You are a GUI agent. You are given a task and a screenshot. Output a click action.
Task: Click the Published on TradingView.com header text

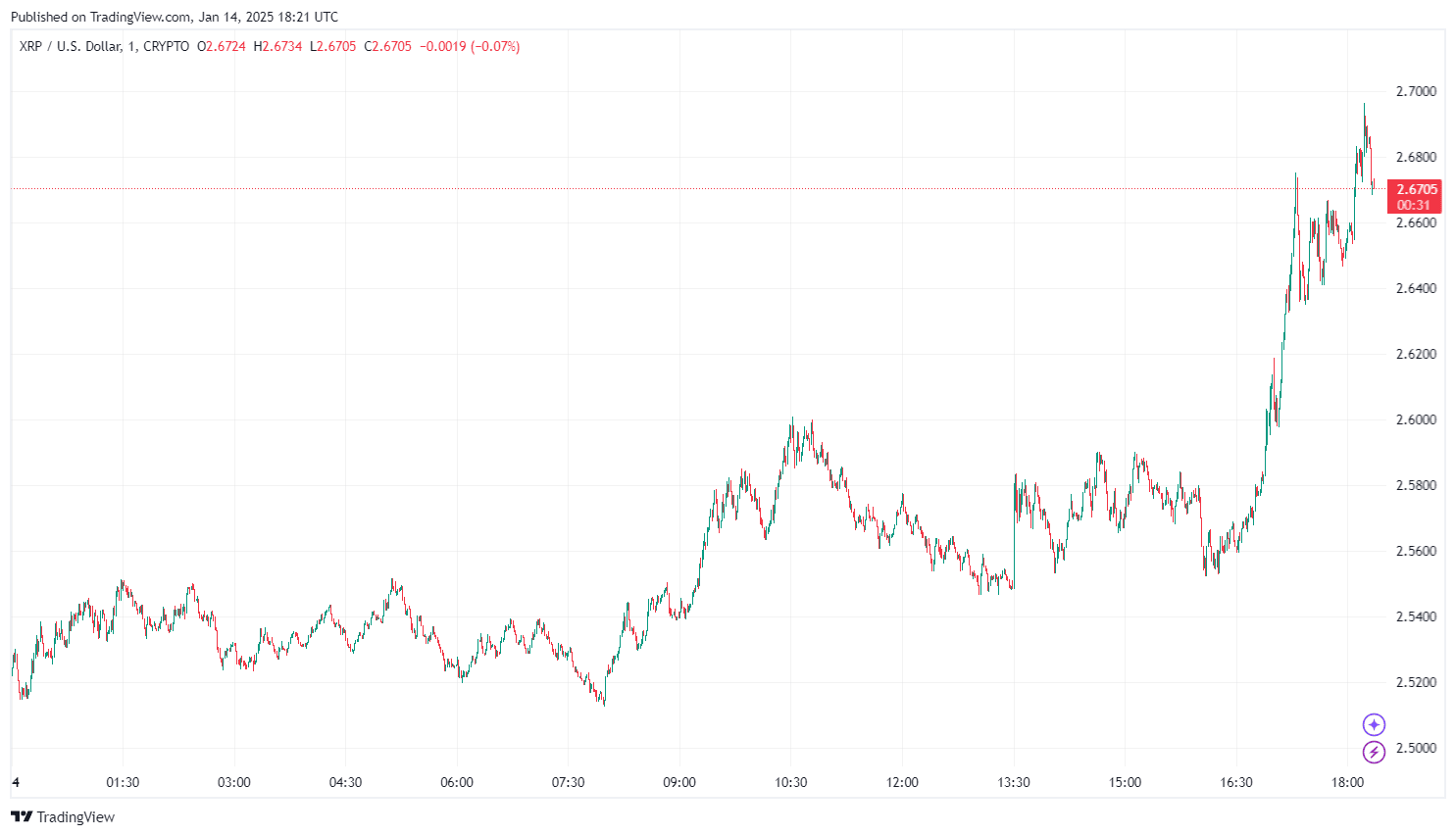tap(175, 17)
